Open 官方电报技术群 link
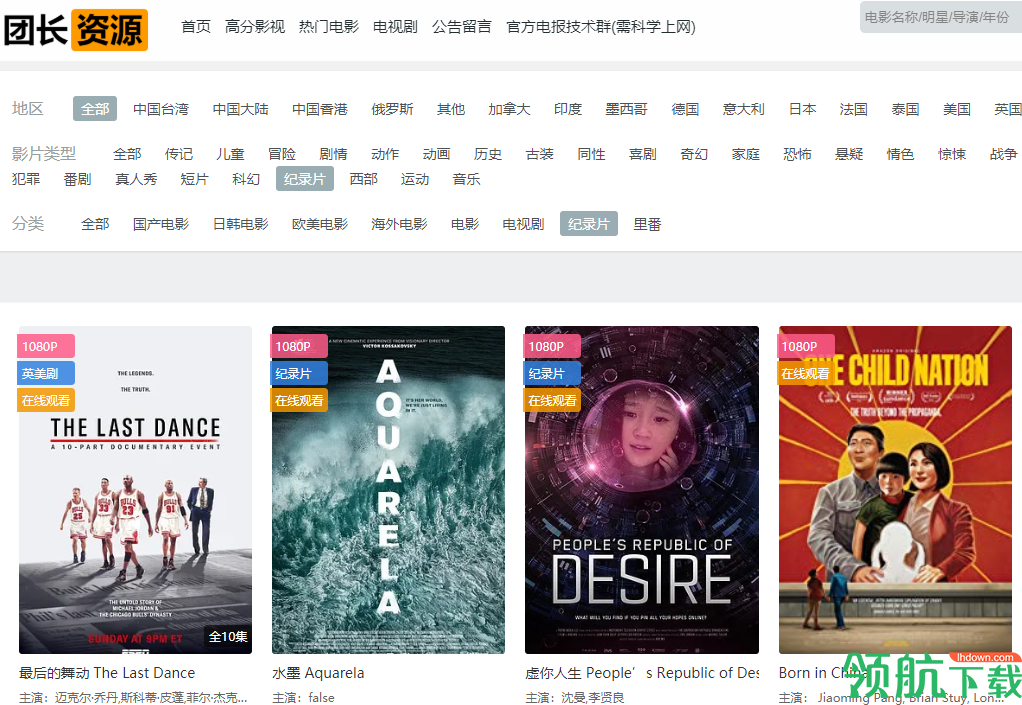 [600, 27]
